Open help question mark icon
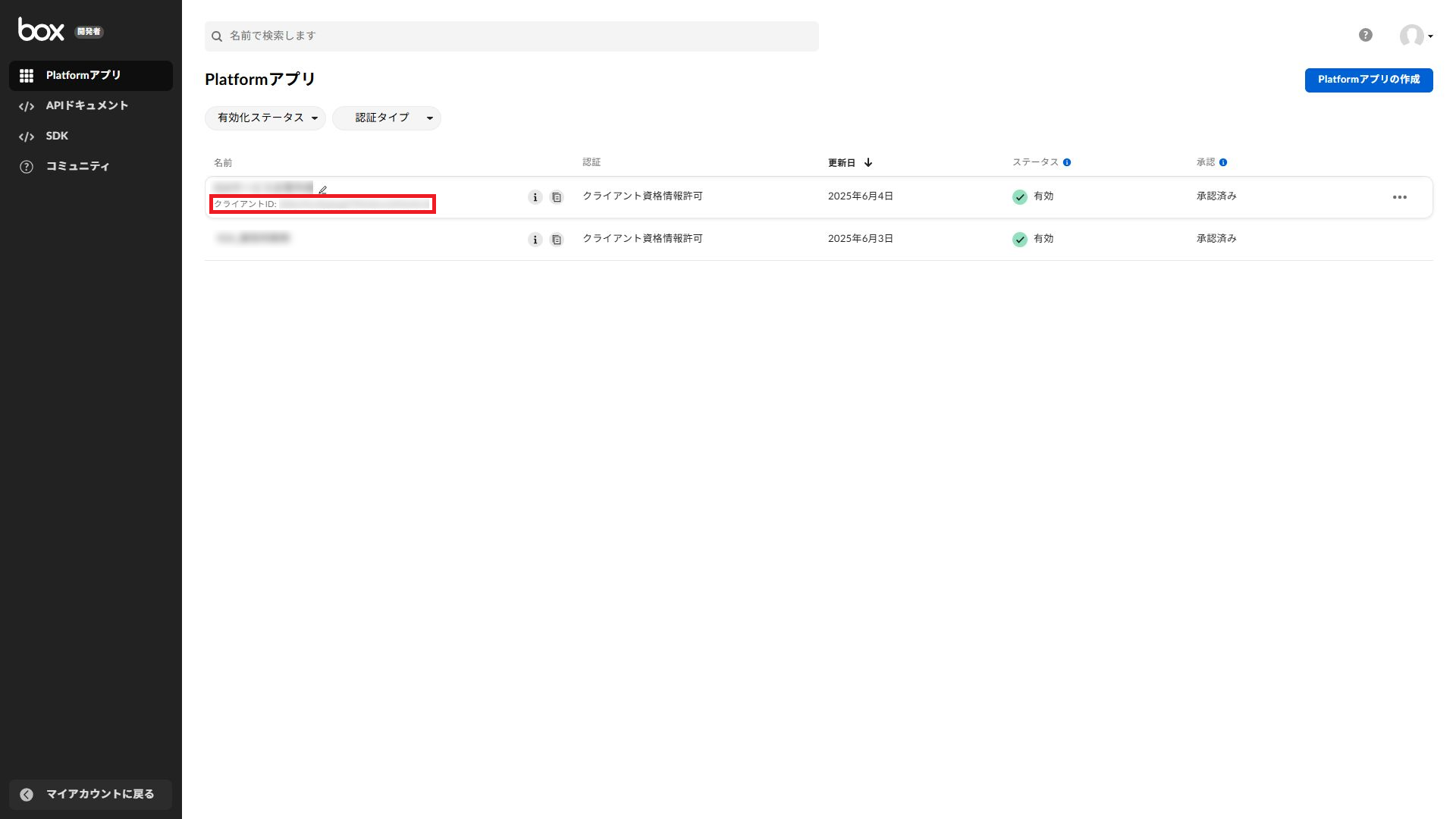This screenshot has width=1456, height=819. point(1365,35)
